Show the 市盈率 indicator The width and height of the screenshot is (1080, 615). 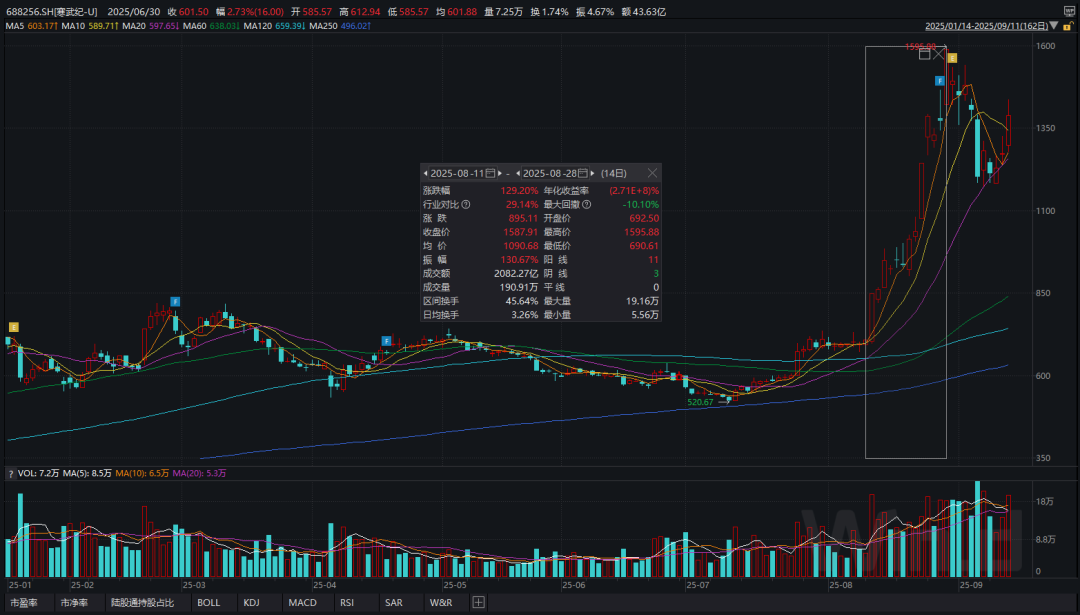click(x=26, y=603)
